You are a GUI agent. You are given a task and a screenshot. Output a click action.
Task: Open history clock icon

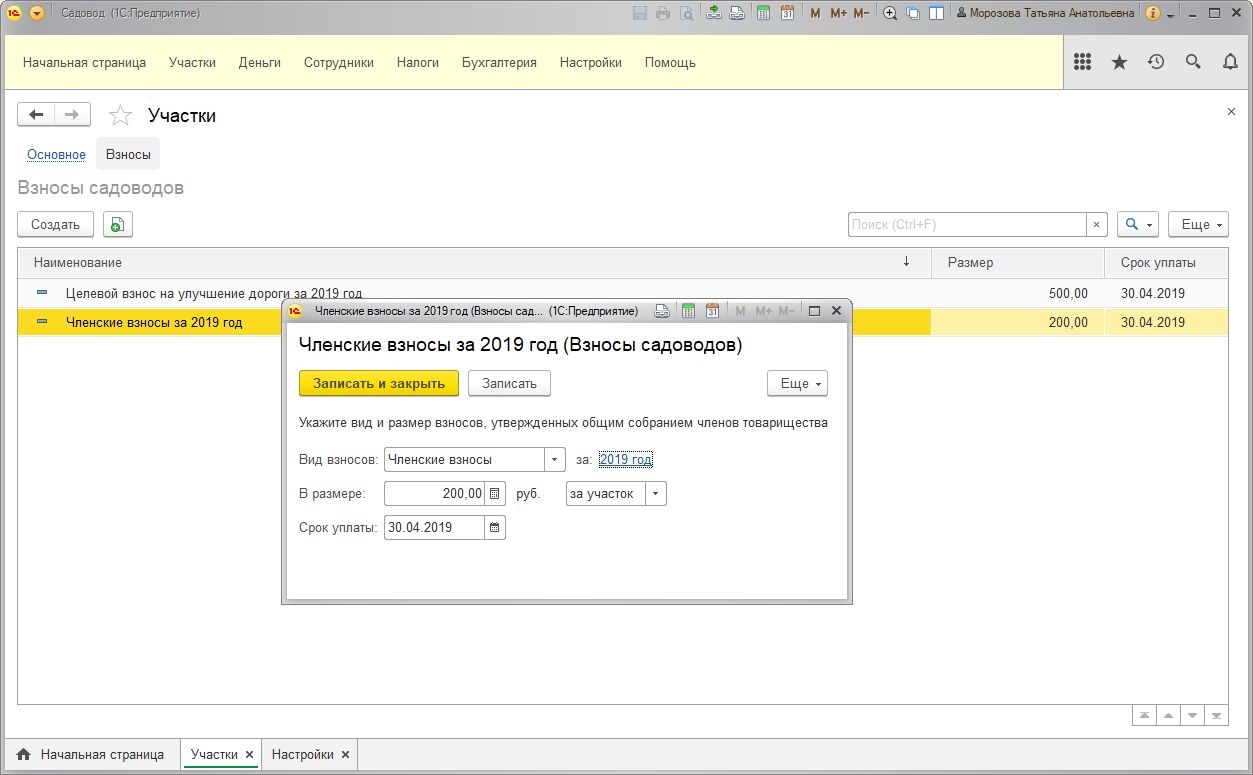point(1156,62)
